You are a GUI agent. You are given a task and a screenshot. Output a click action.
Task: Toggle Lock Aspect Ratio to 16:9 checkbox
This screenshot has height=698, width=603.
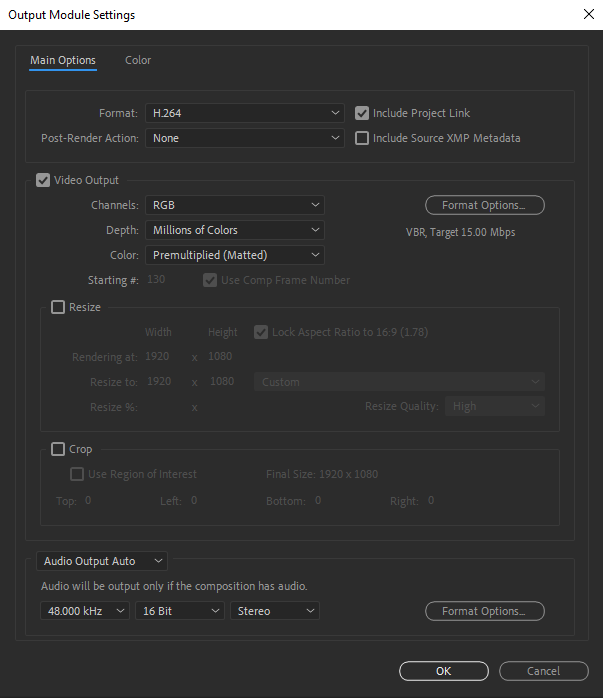pyautogui.click(x=261, y=332)
